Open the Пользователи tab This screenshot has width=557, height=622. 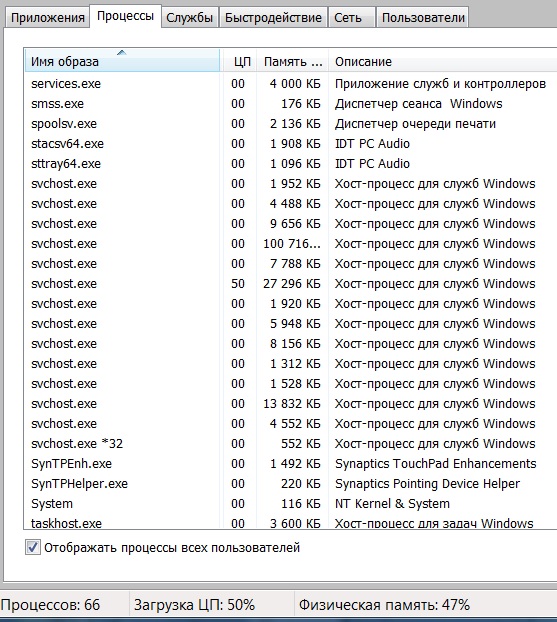coord(423,17)
